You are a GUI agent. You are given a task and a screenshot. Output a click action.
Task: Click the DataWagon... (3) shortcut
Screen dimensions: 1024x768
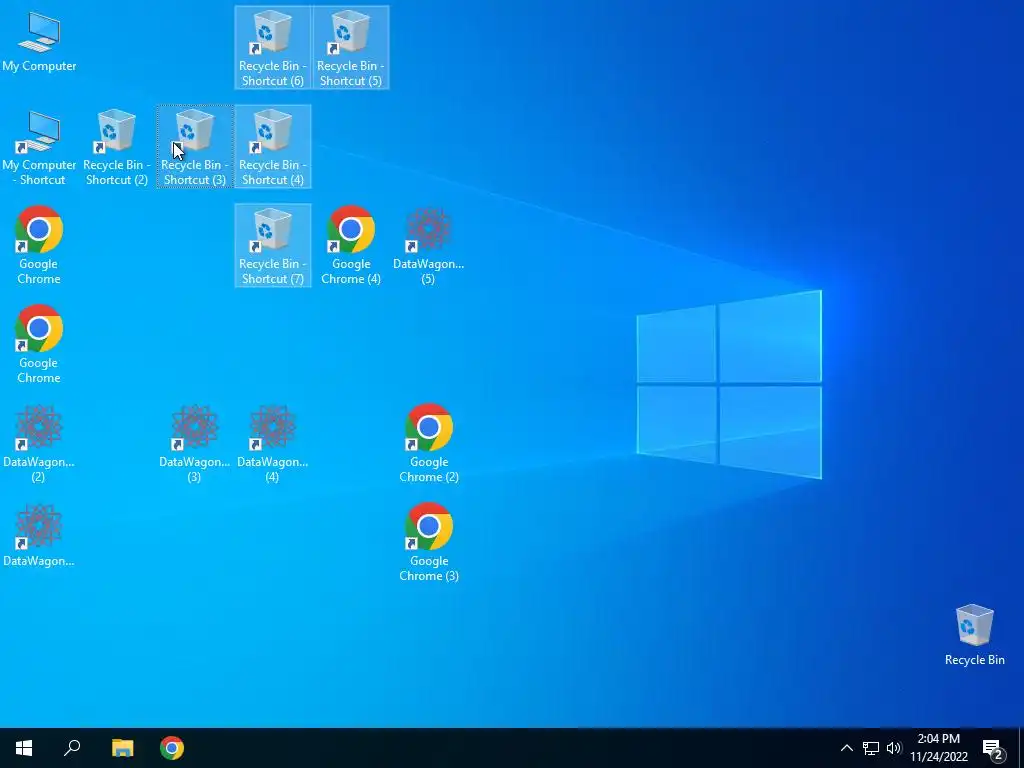tap(195, 443)
